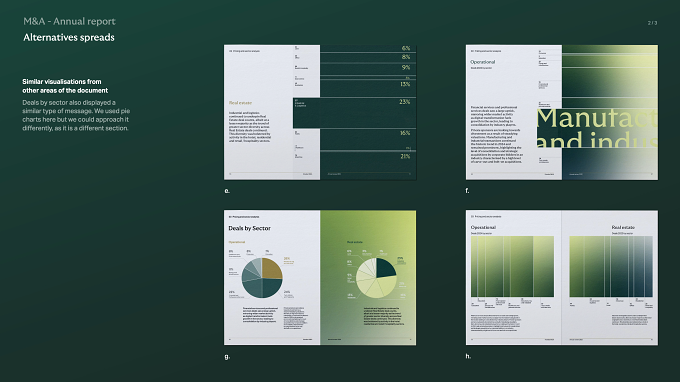Click the 'M&A - Annual report' title
Viewport: 680px width, 382px height.
[69, 21]
